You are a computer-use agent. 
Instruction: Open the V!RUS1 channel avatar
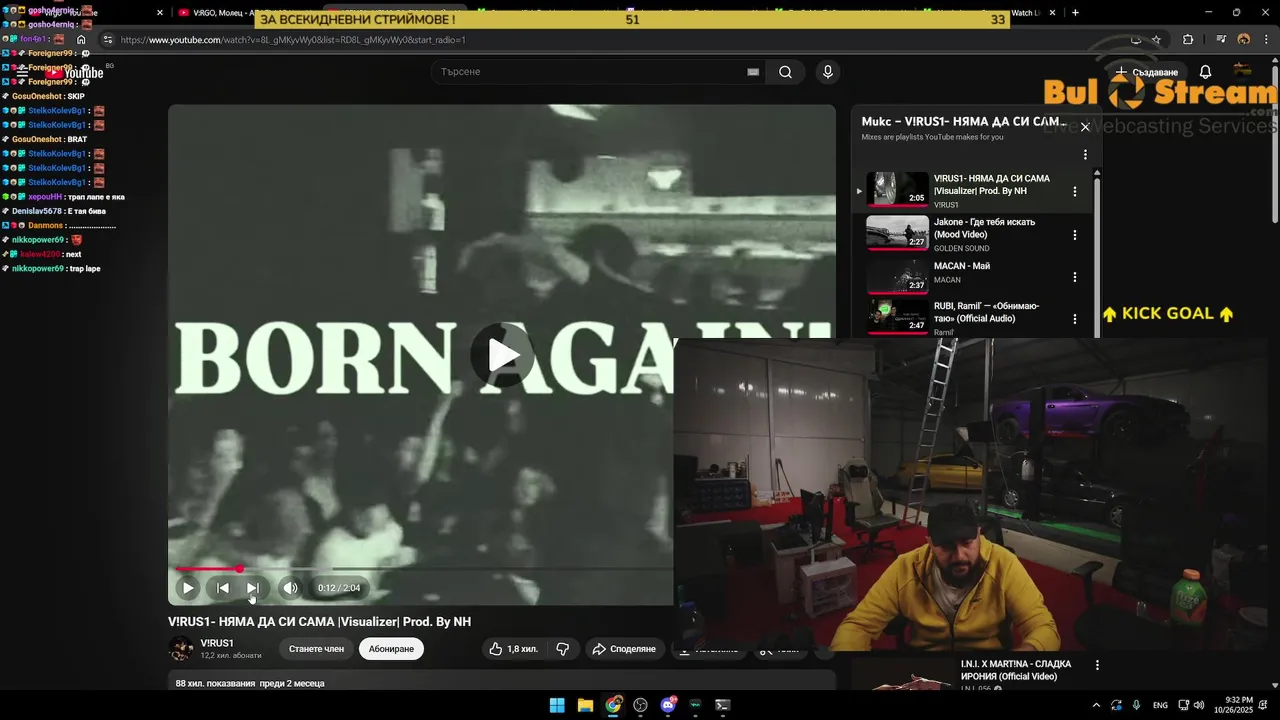tap(181, 649)
